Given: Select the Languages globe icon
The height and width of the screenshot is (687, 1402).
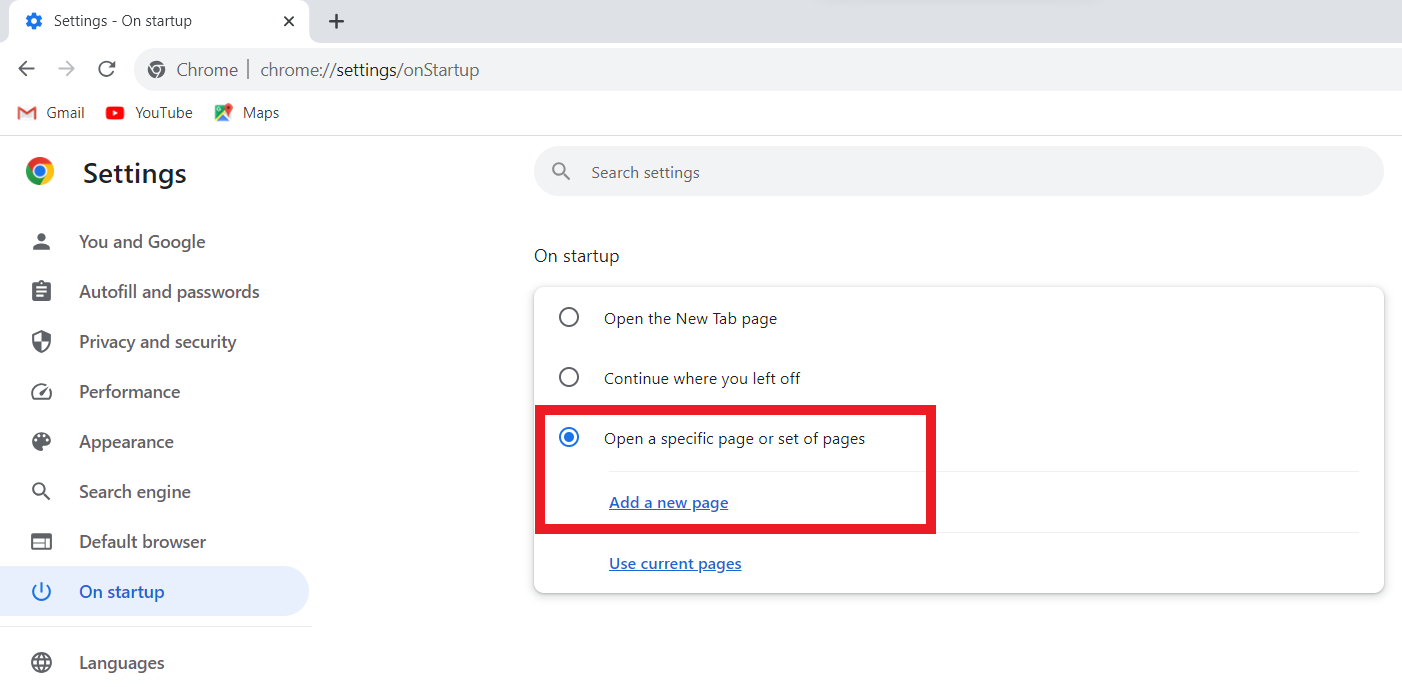Looking at the screenshot, I should [x=40, y=662].
